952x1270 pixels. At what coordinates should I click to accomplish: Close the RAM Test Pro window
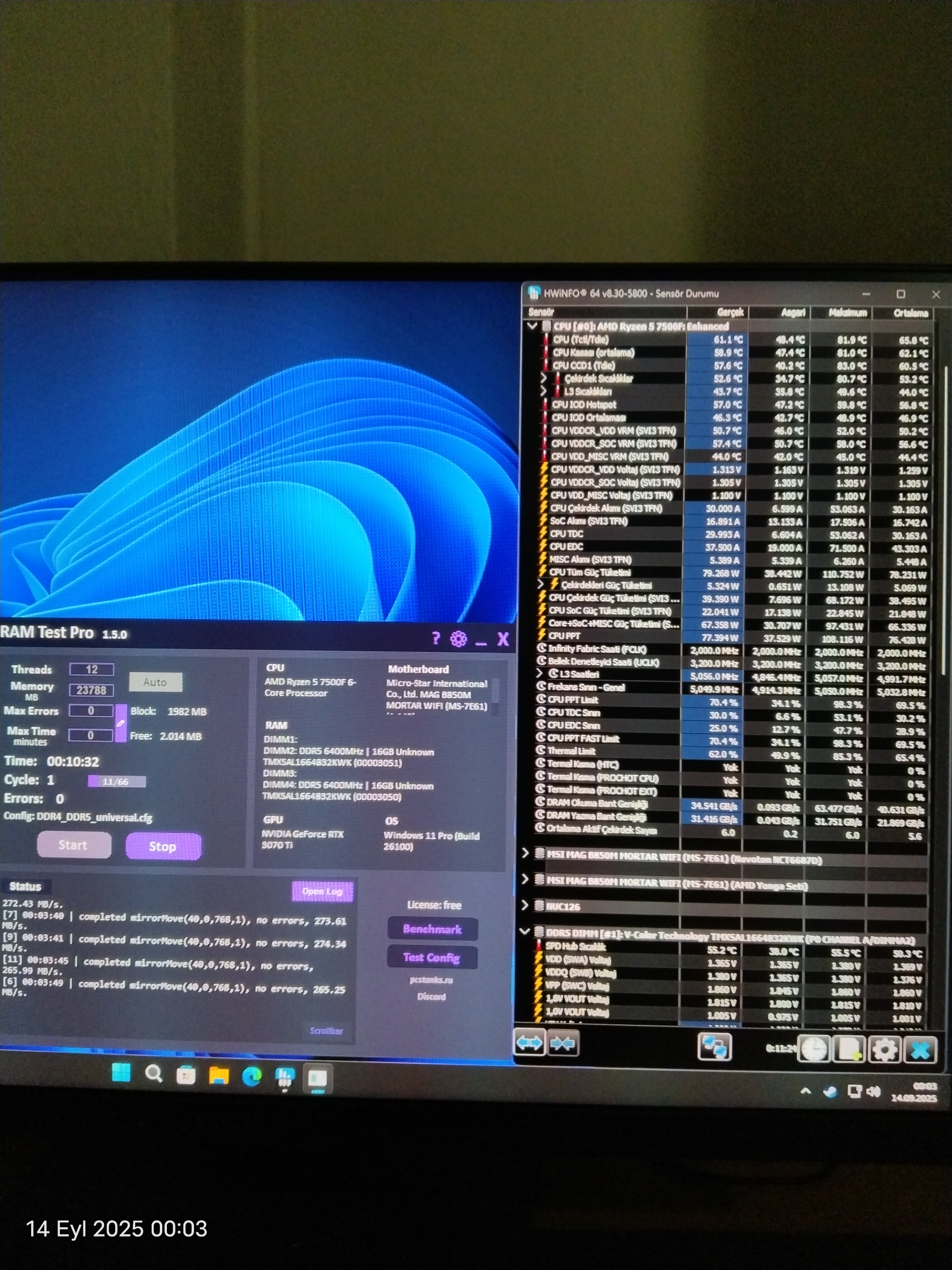click(503, 639)
